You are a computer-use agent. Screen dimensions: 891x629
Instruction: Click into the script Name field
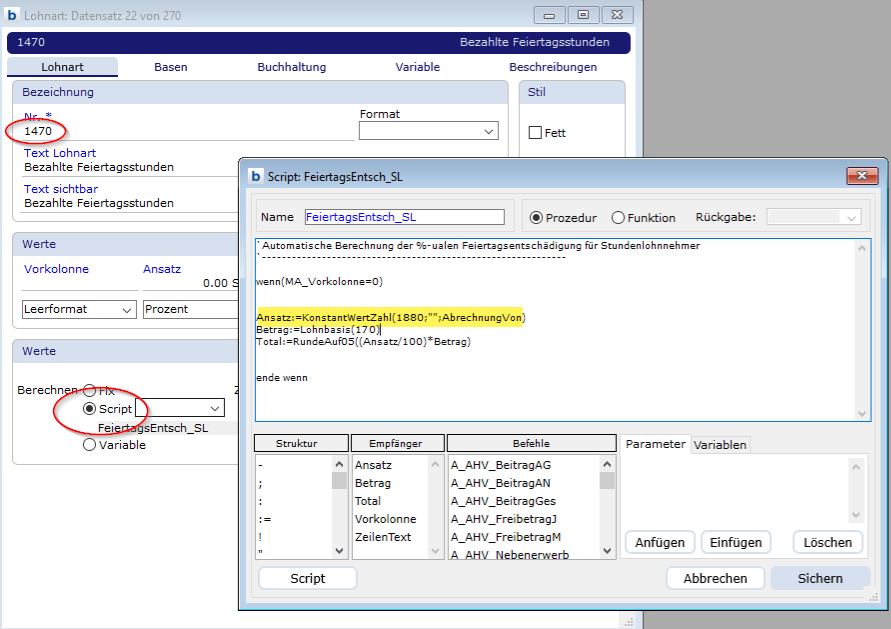click(x=405, y=217)
